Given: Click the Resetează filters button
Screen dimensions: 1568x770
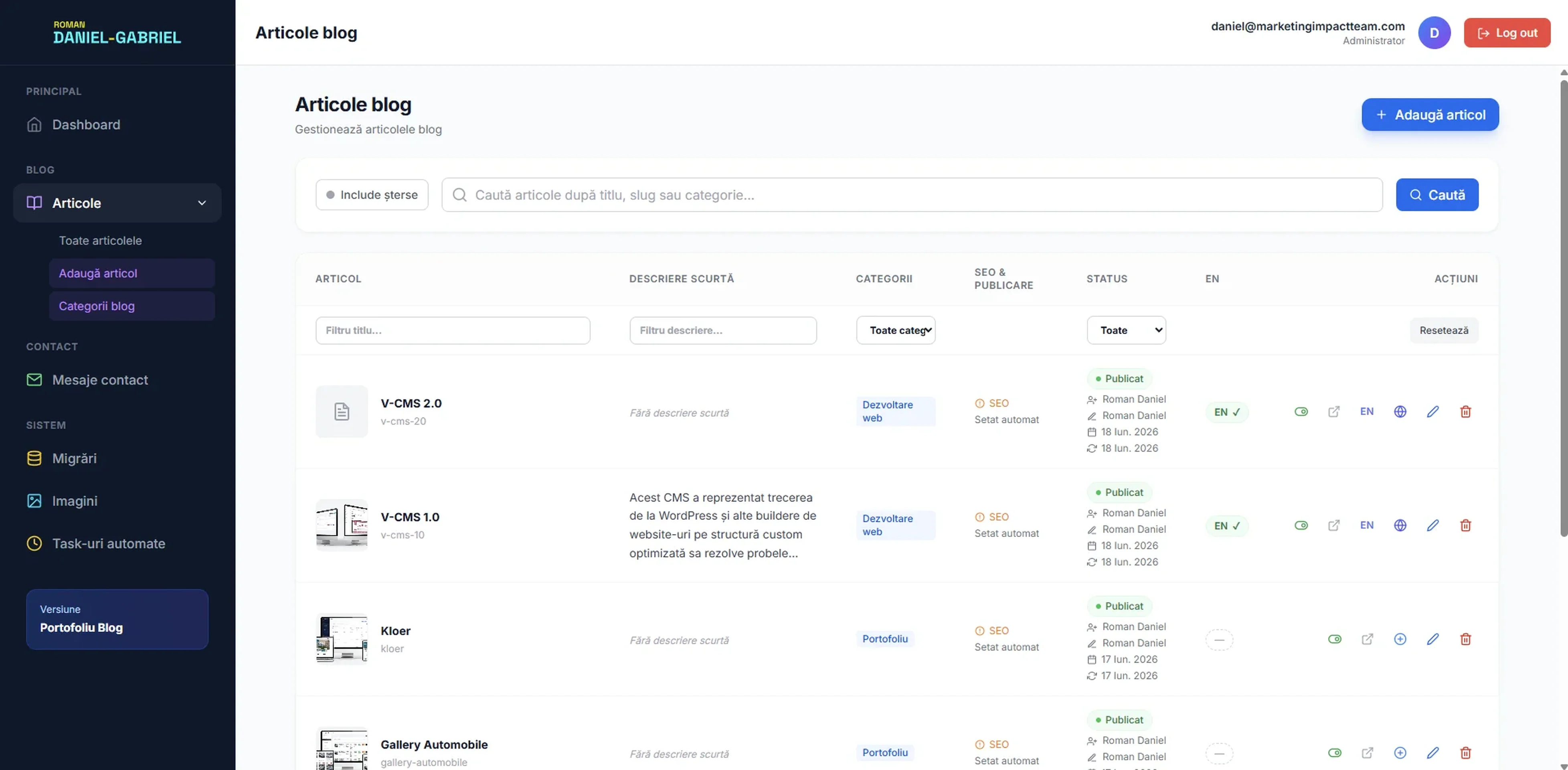Looking at the screenshot, I should [1444, 330].
